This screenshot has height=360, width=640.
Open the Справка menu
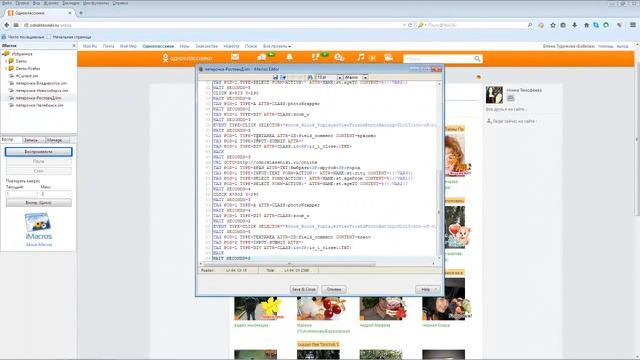point(120,3)
